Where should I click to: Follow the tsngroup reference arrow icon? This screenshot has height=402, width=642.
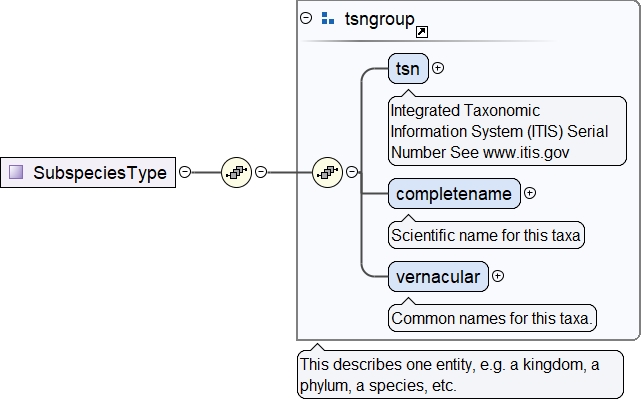pos(422,32)
